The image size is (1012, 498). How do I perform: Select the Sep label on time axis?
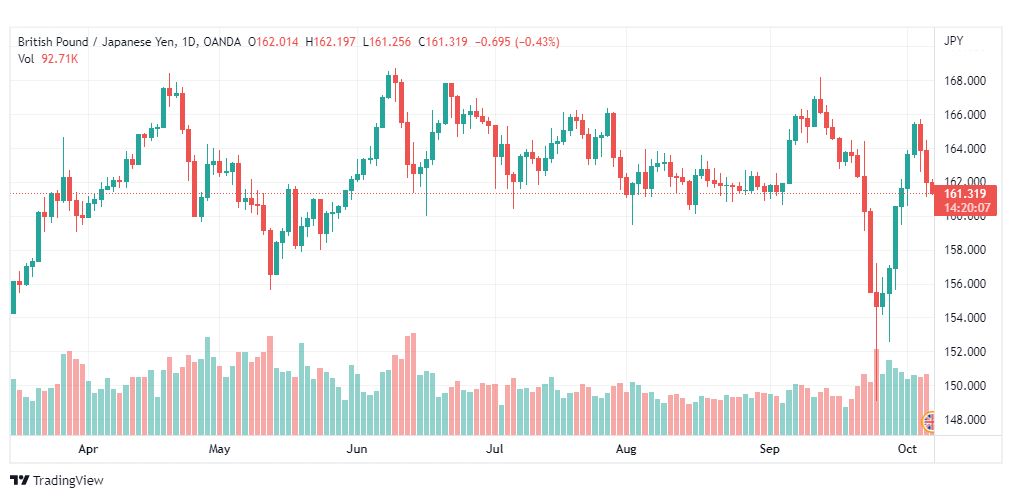[x=769, y=449]
